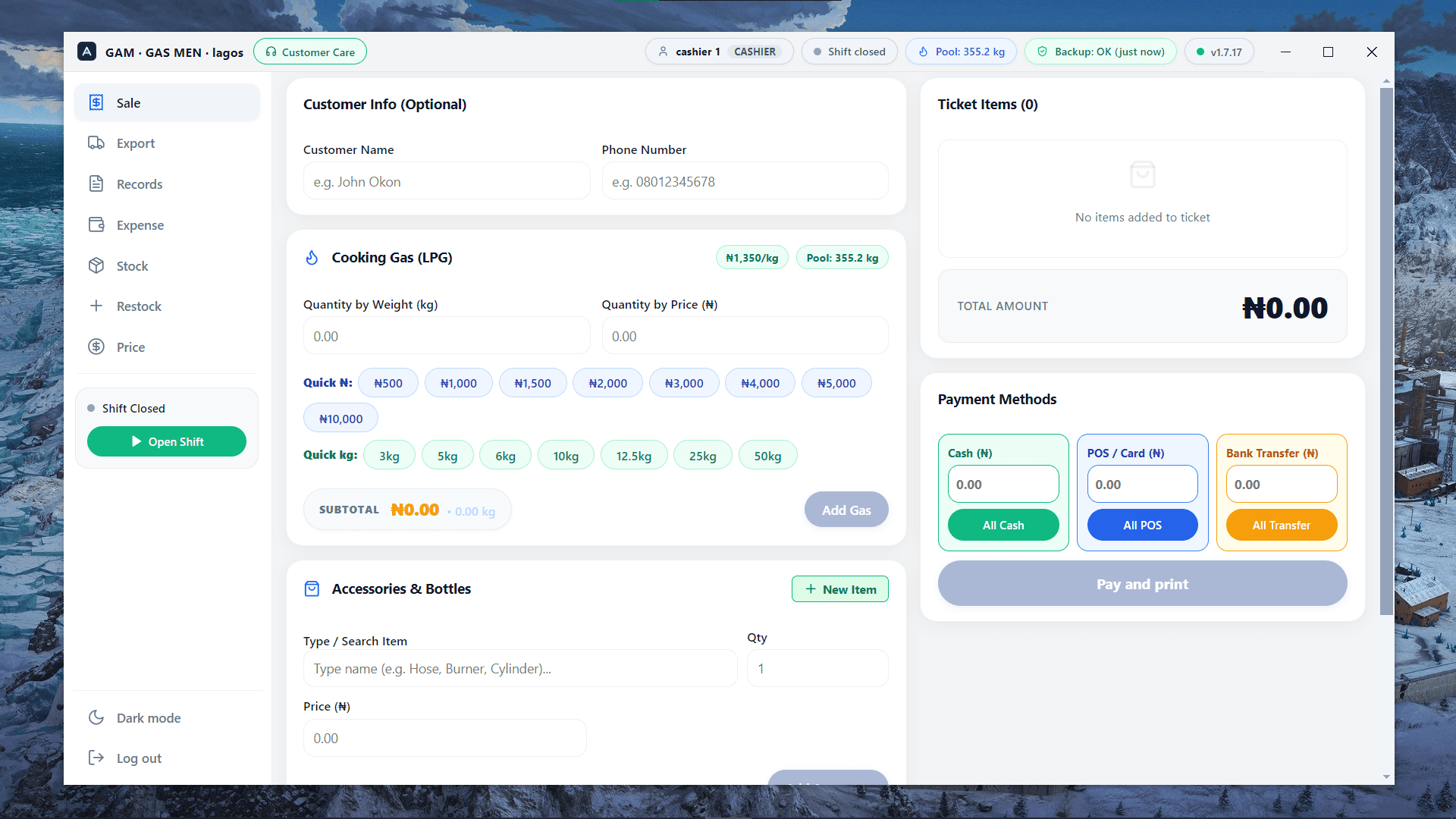
Task: Select quick amount ₦2,000
Action: [x=607, y=383]
